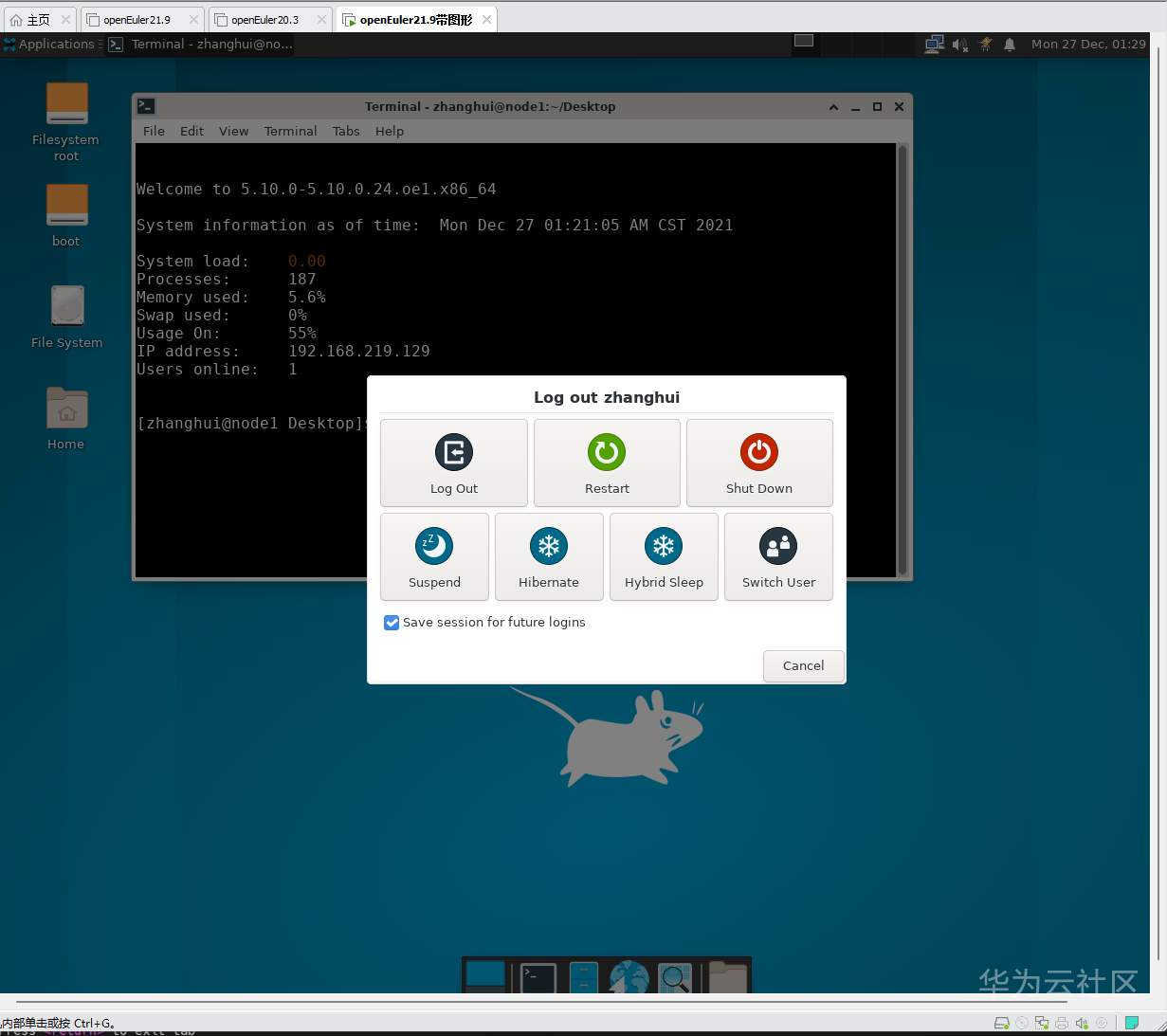Image resolution: width=1167 pixels, height=1036 pixels.
Task: Select Hybrid Sleep
Action: 664,556
